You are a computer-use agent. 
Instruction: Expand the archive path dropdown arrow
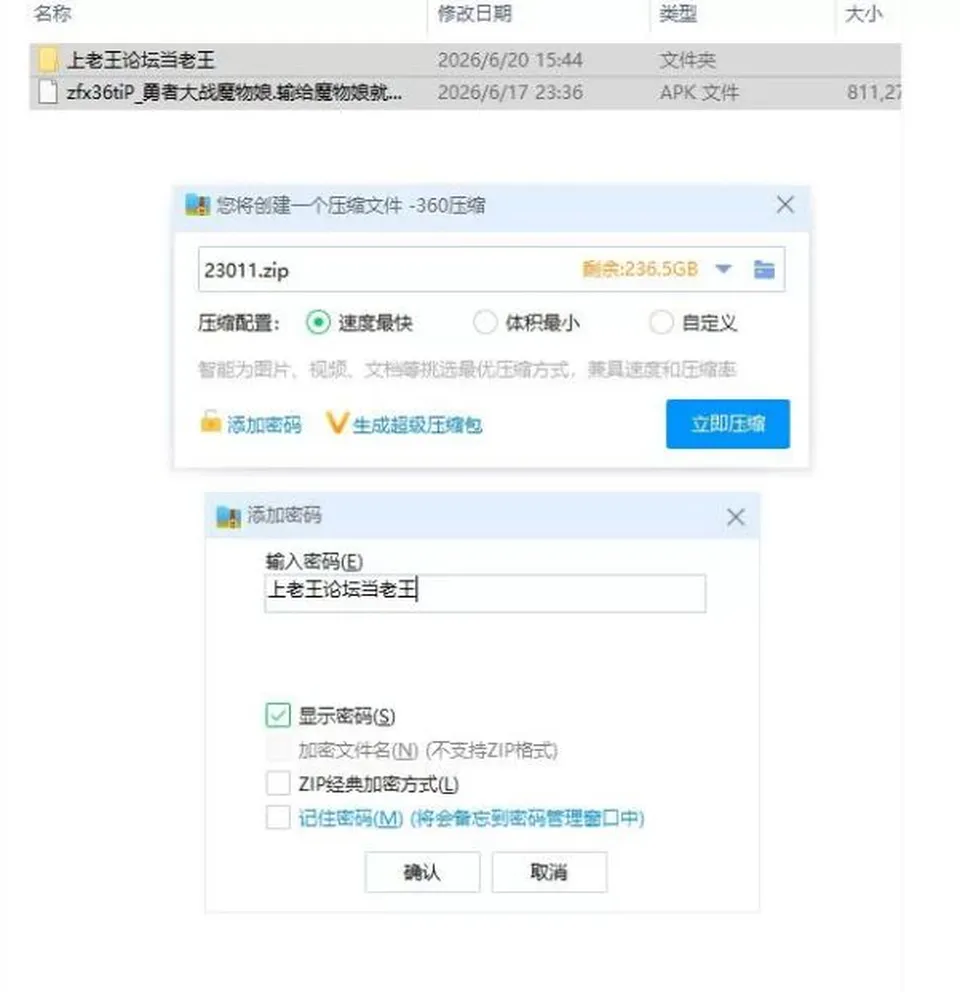coord(723,270)
